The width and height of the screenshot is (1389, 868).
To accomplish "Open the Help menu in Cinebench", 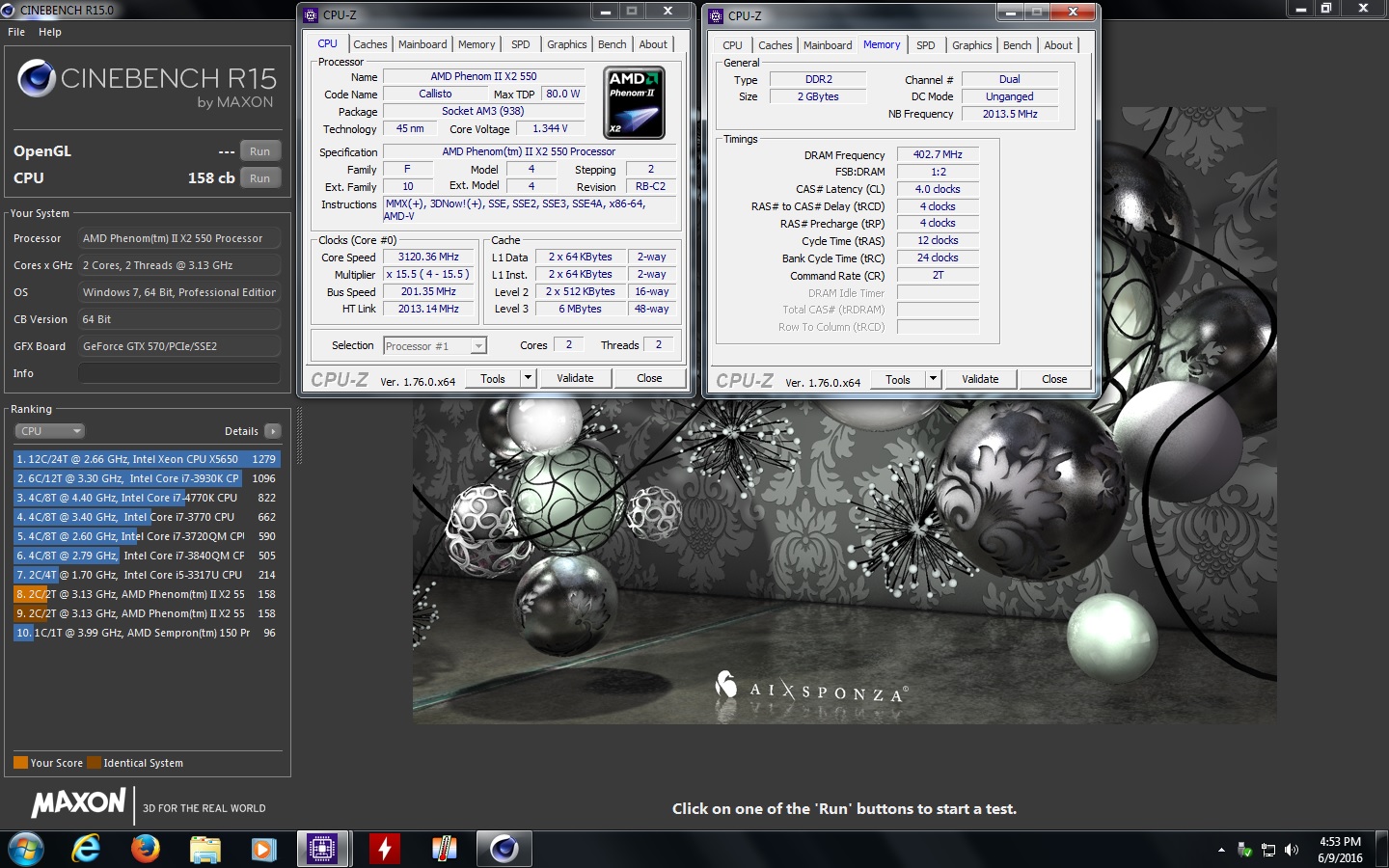I will 50,32.
